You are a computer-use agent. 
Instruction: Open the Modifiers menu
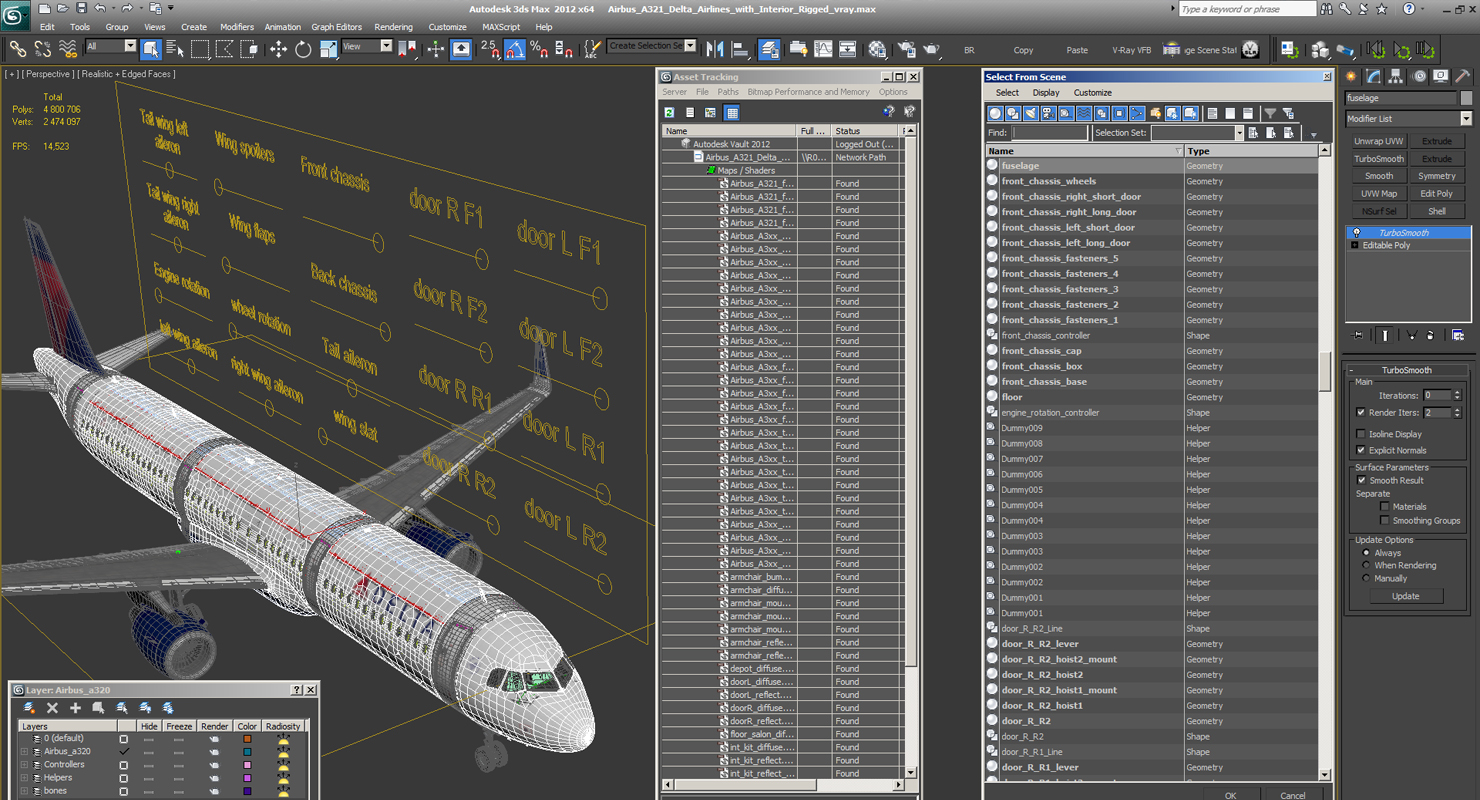[x=237, y=27]
